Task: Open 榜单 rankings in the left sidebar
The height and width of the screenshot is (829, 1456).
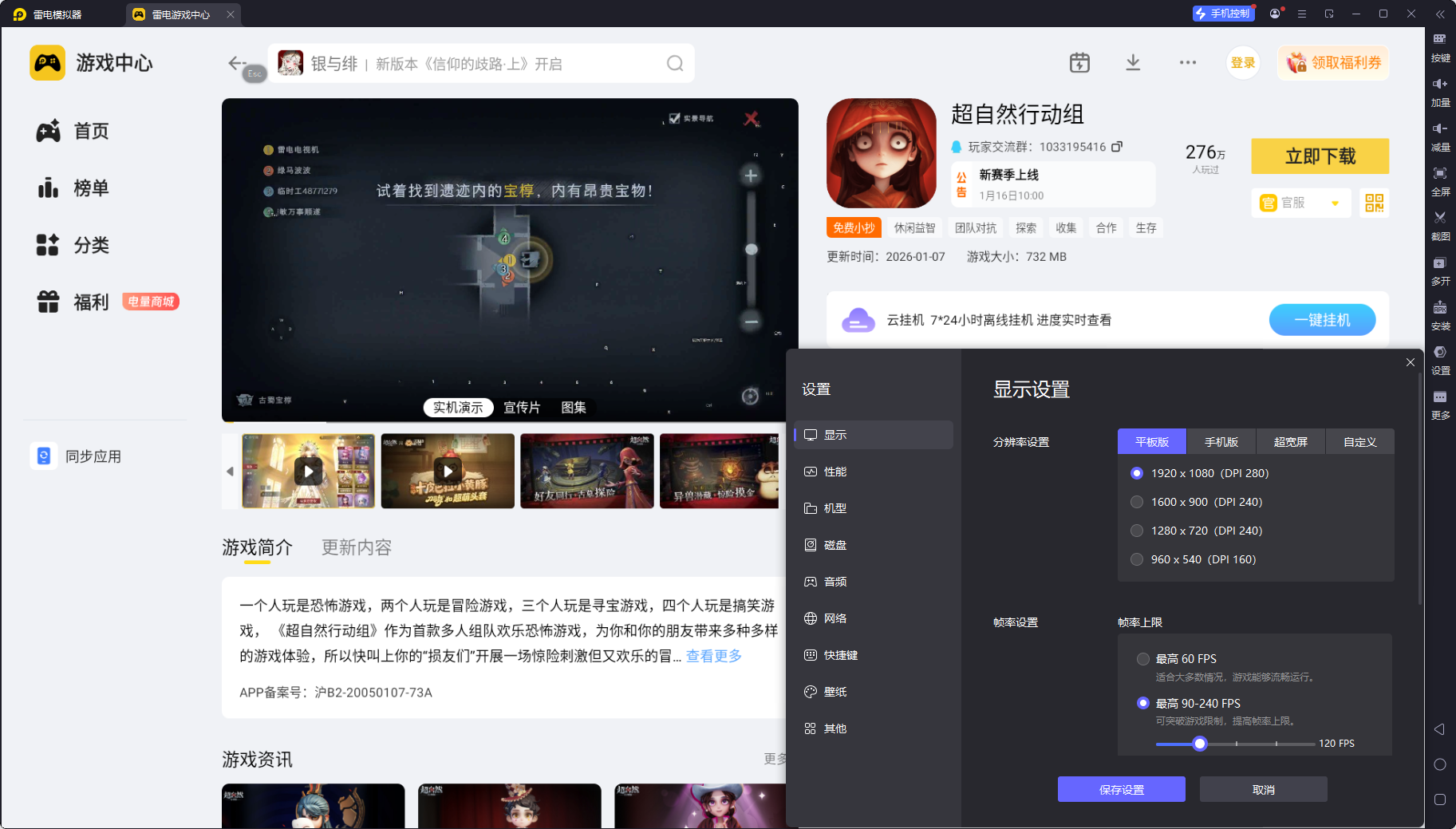Action: (x=73, y=188)
